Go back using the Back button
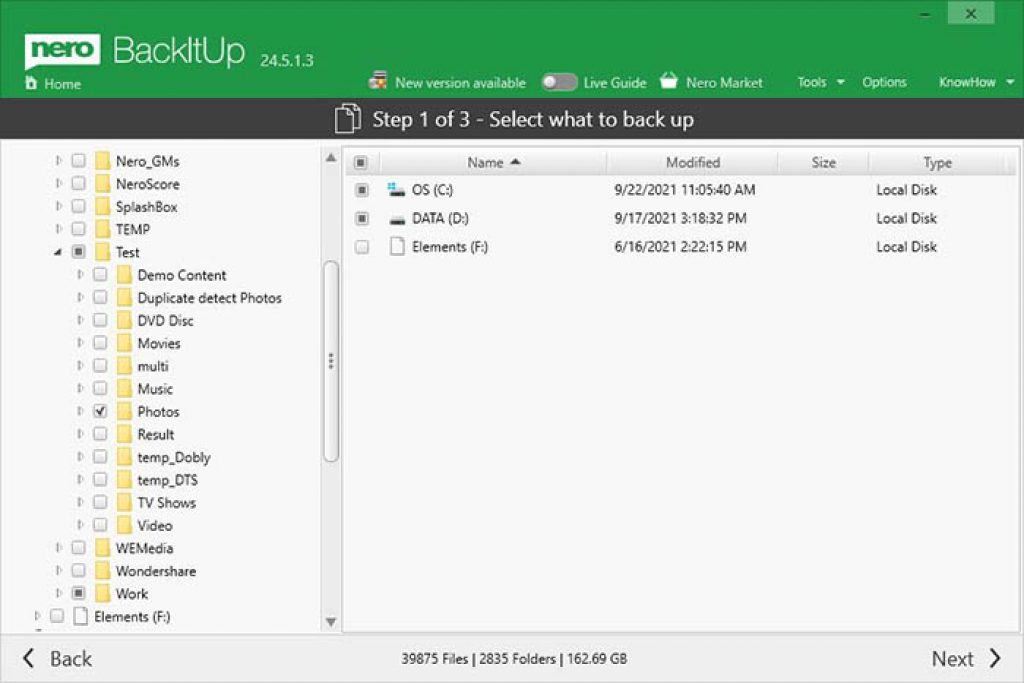 (x=60, y=658)
